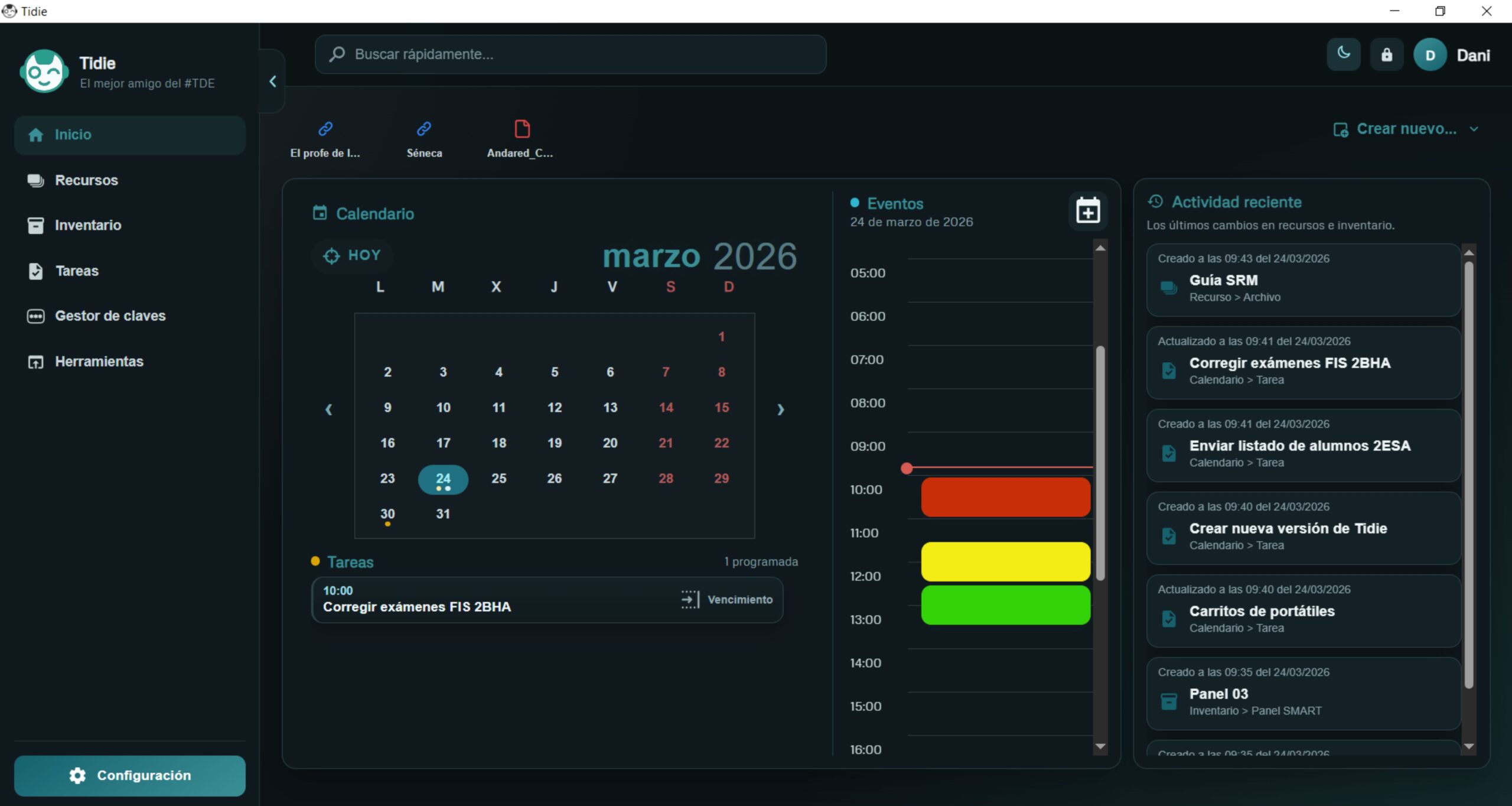The width and height of the screenshot is (1512, 806).
Task: Open El profe de I... link shortcut
Action: pos(325,139)
